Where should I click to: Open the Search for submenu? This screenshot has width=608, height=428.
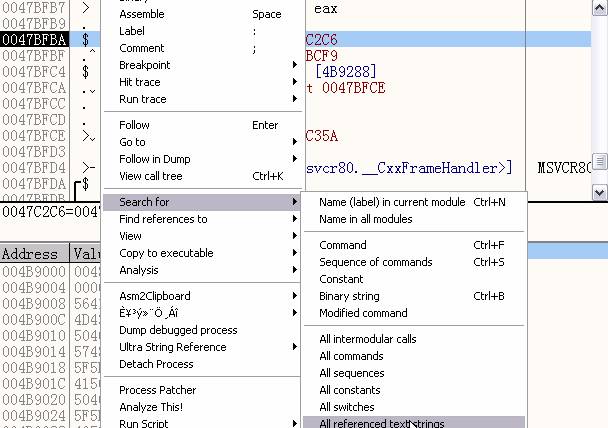202,202
